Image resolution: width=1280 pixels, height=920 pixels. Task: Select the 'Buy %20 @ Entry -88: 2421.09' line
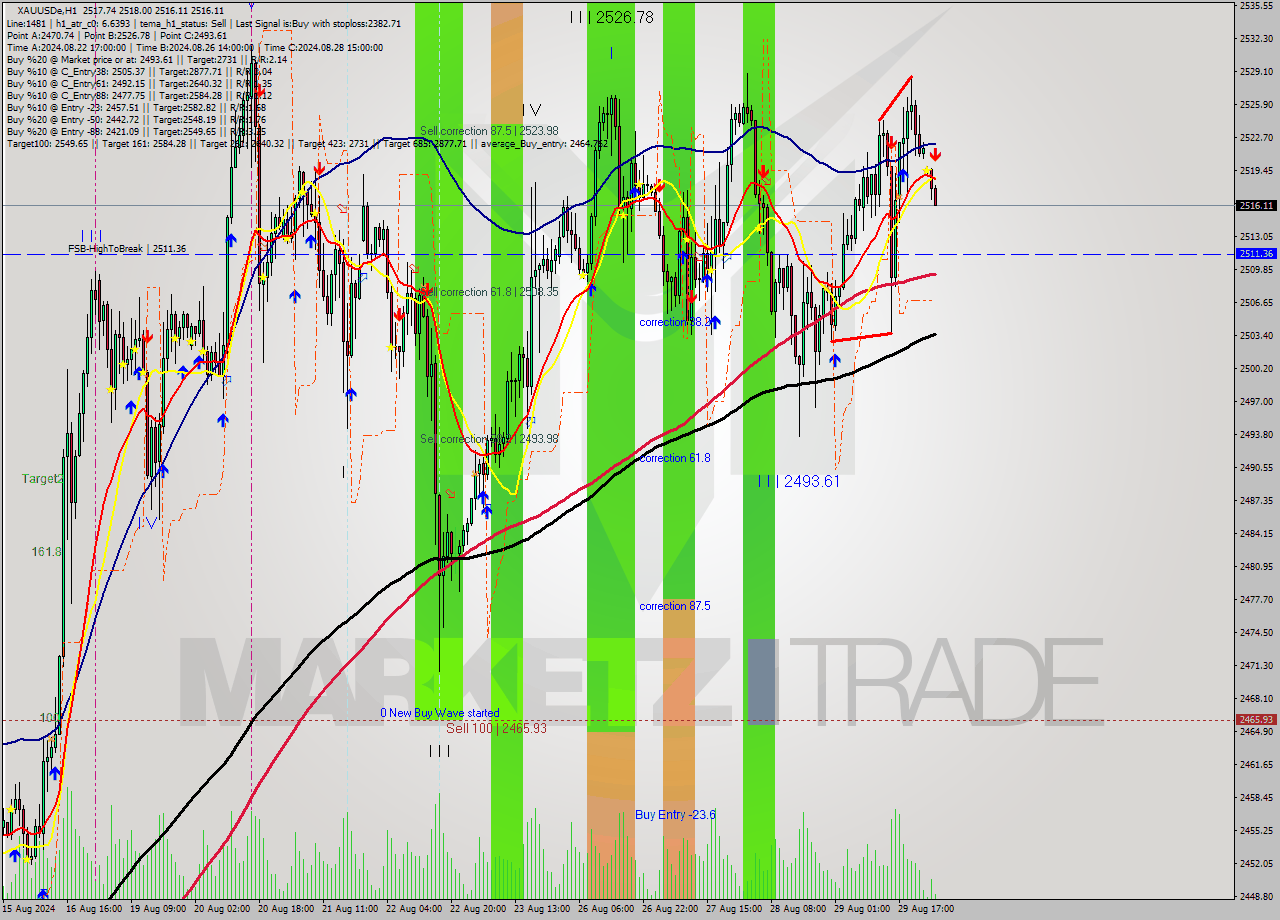pyautogui.click(x=136, y=131)
